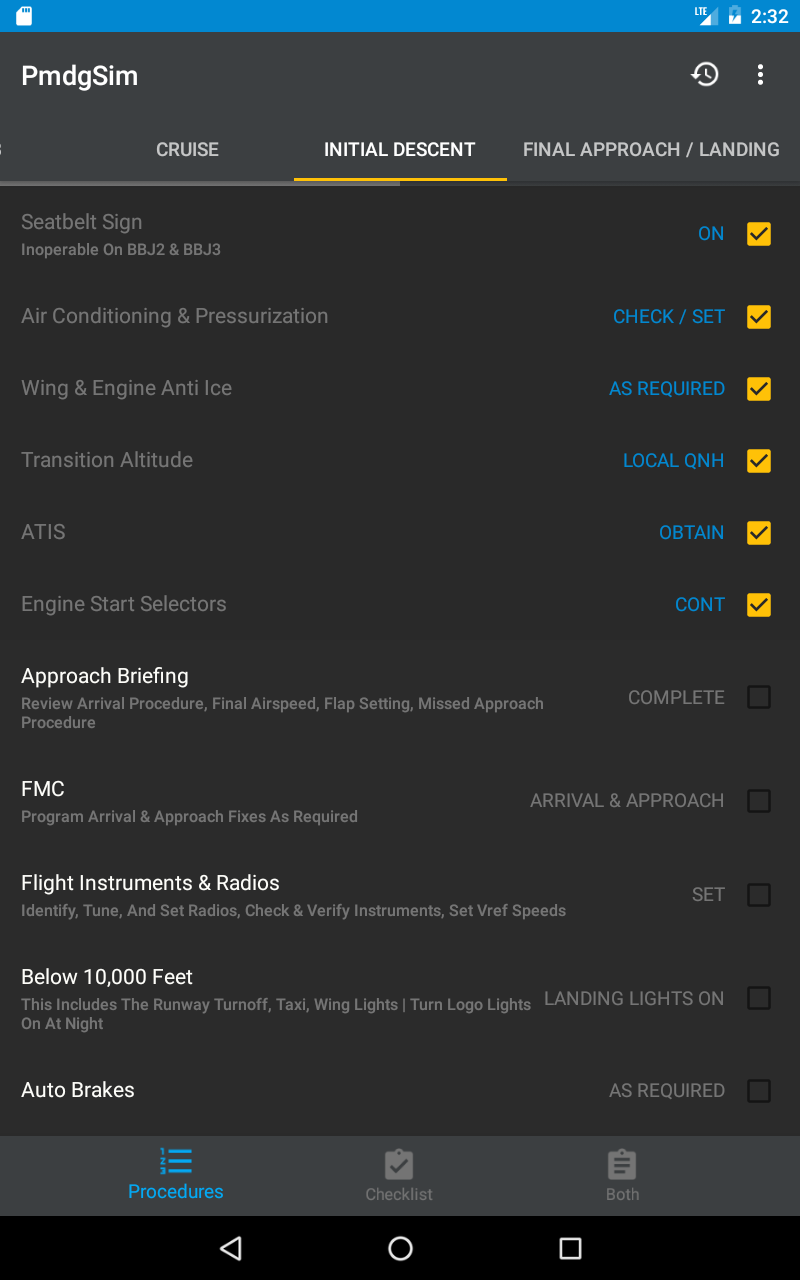Open the three-dot overflow menu
This screenshot has width=800, height=1280.
[760, 75]
